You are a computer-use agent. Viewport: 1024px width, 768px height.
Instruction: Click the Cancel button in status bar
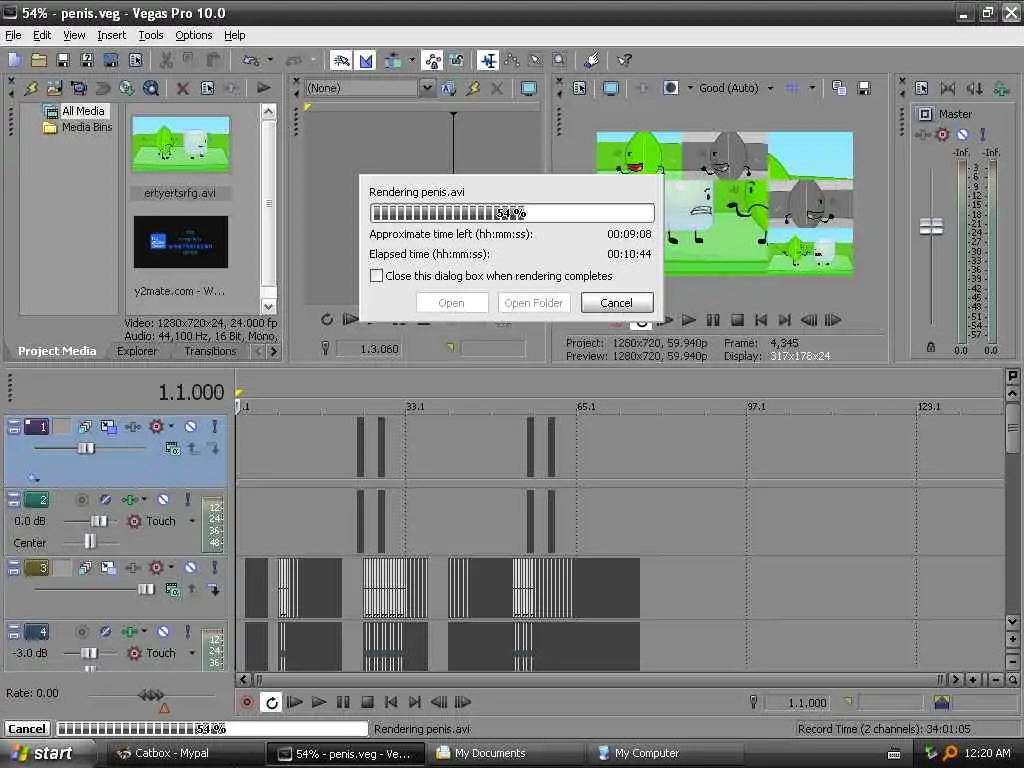coord(27,729)
